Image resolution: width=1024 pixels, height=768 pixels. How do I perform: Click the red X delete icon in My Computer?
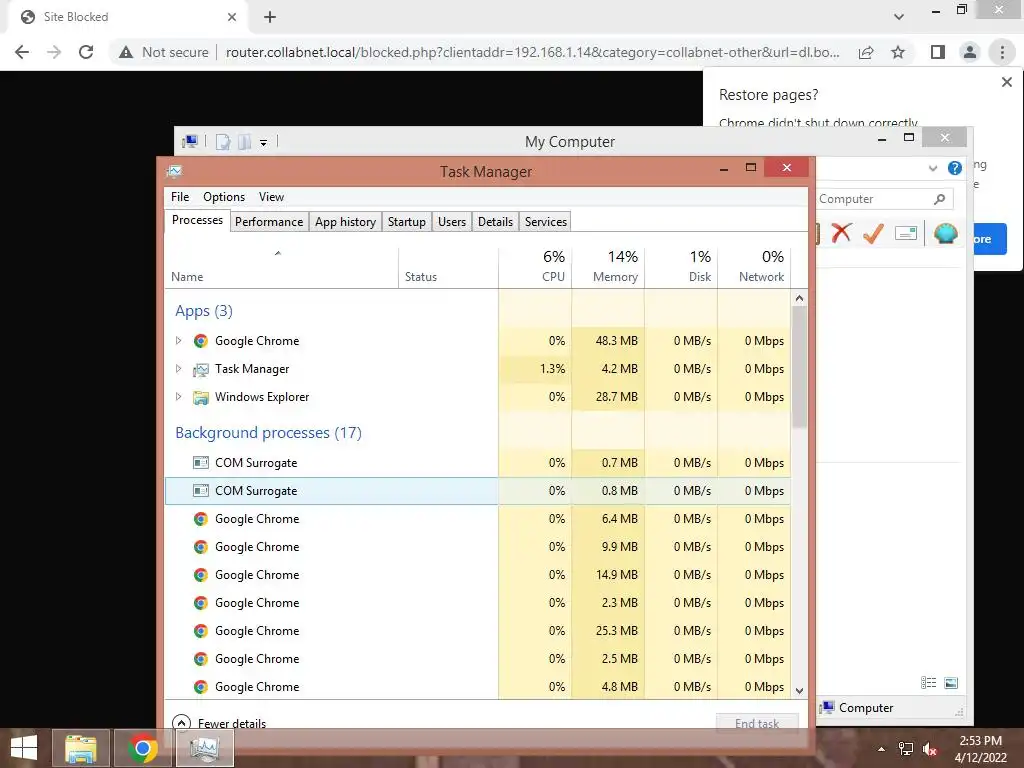click(x=841, y=232)
